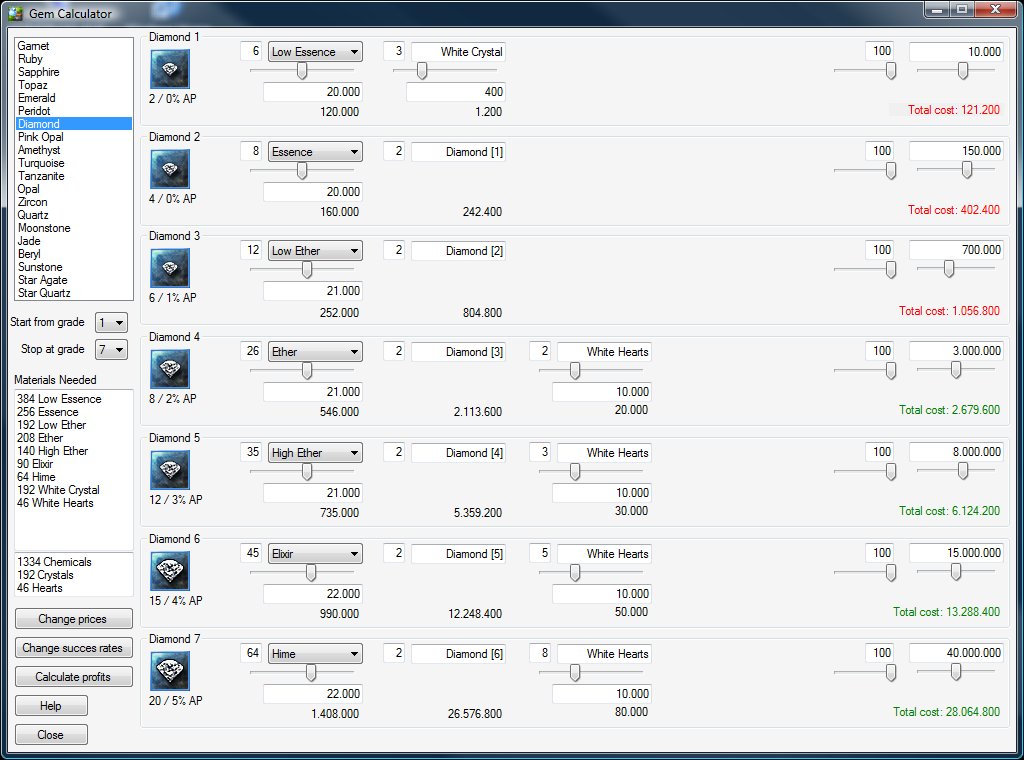Screen dimensions: 1024x760
Task: Open the Stop at grade dropdown
Action: point(111,350)
